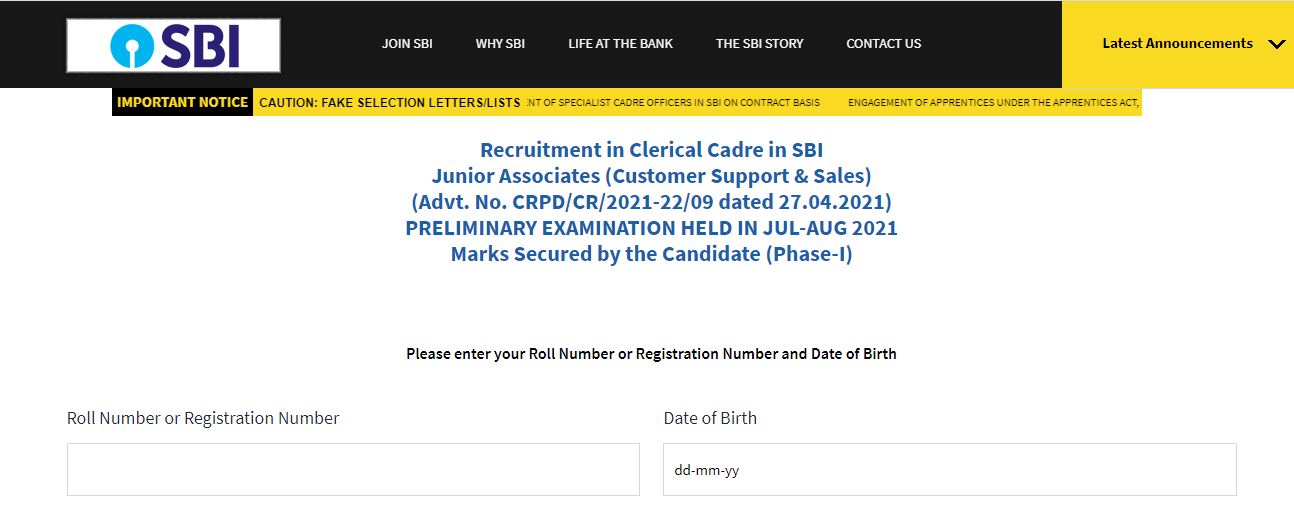Click the Marks Secured by the Candidate heading
This screenshot has width=1294, height=508.
[651, 254]
